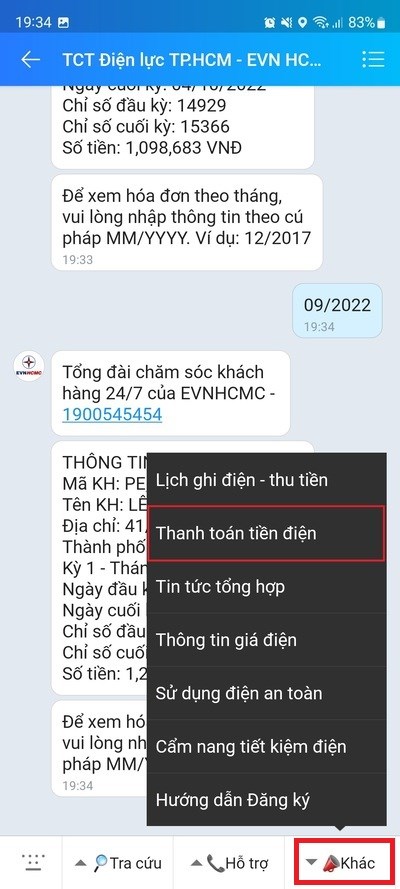Image resolution: width=400 pixels, height=889 pixels.
Task: Tap the back arrow in the header
Action: tap(31, 60)
